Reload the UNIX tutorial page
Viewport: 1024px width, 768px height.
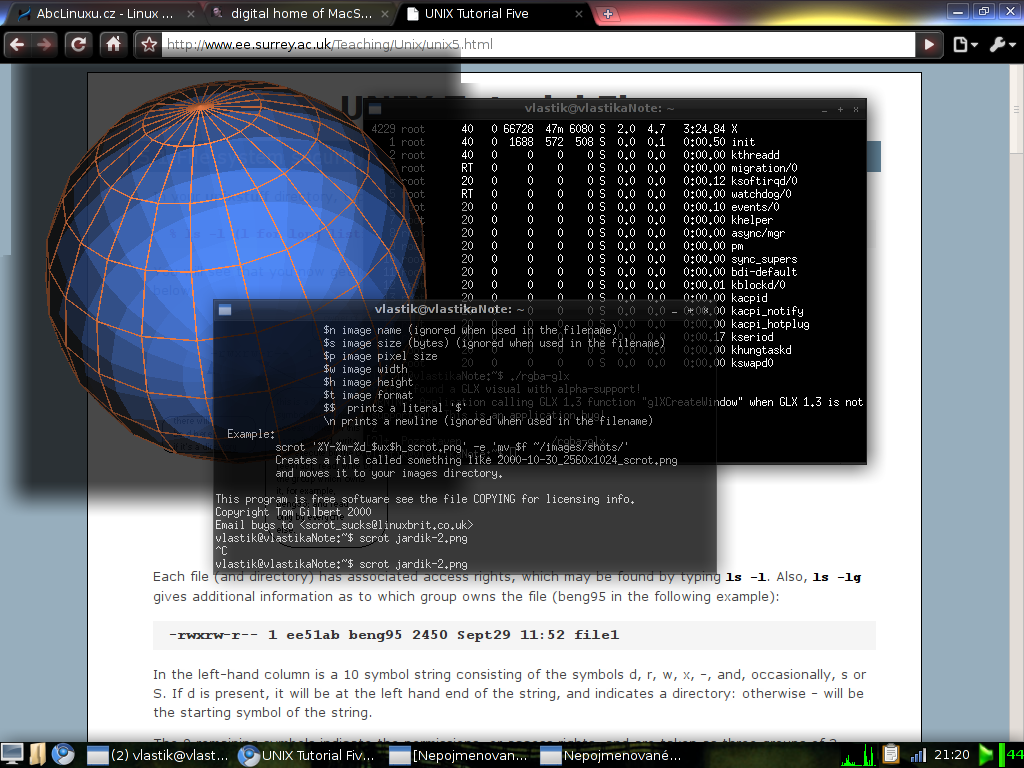[x=79, y=44]
